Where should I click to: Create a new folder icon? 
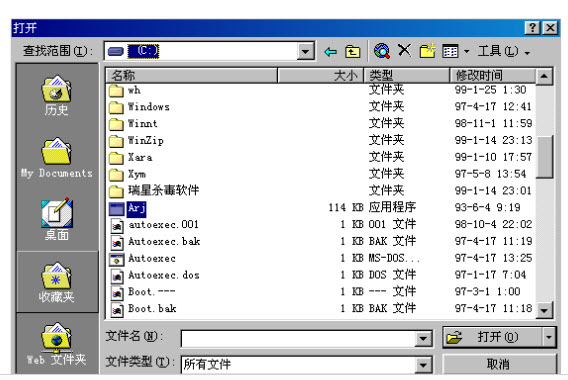coord(427,51)
